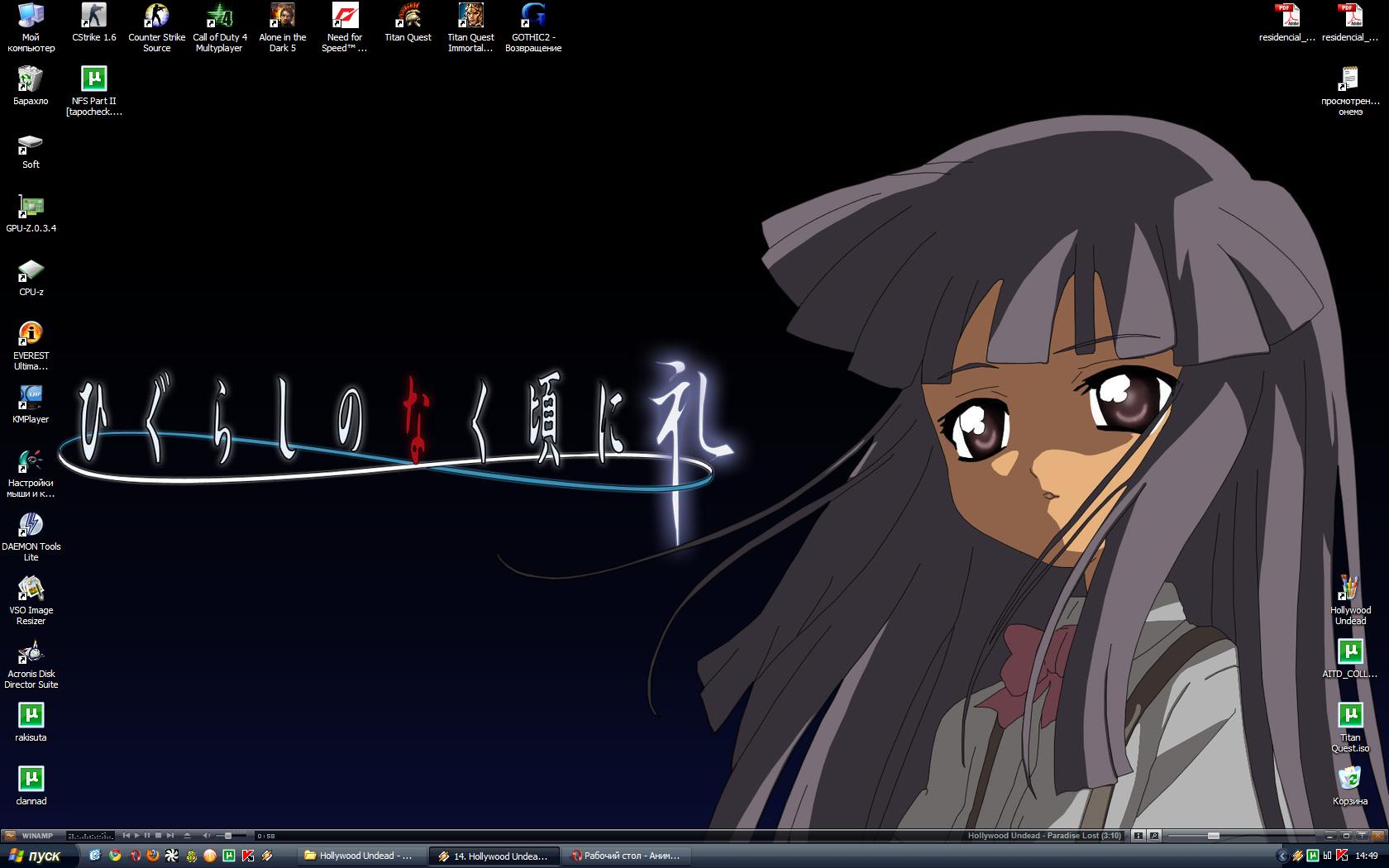Click the Kaspersky icon in system tray
Image resolution: width=1389 pixels, height=868 pixels.
pos(1341,856)
